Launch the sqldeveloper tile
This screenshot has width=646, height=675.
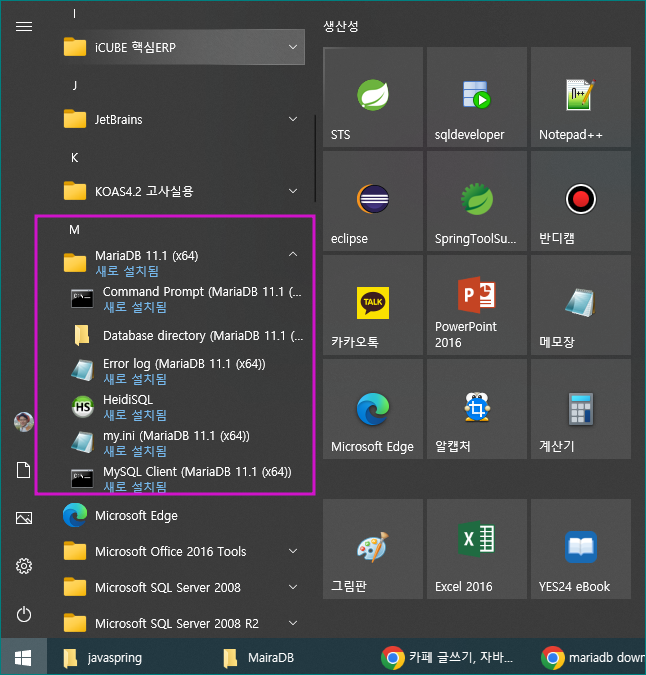point(477,97)
